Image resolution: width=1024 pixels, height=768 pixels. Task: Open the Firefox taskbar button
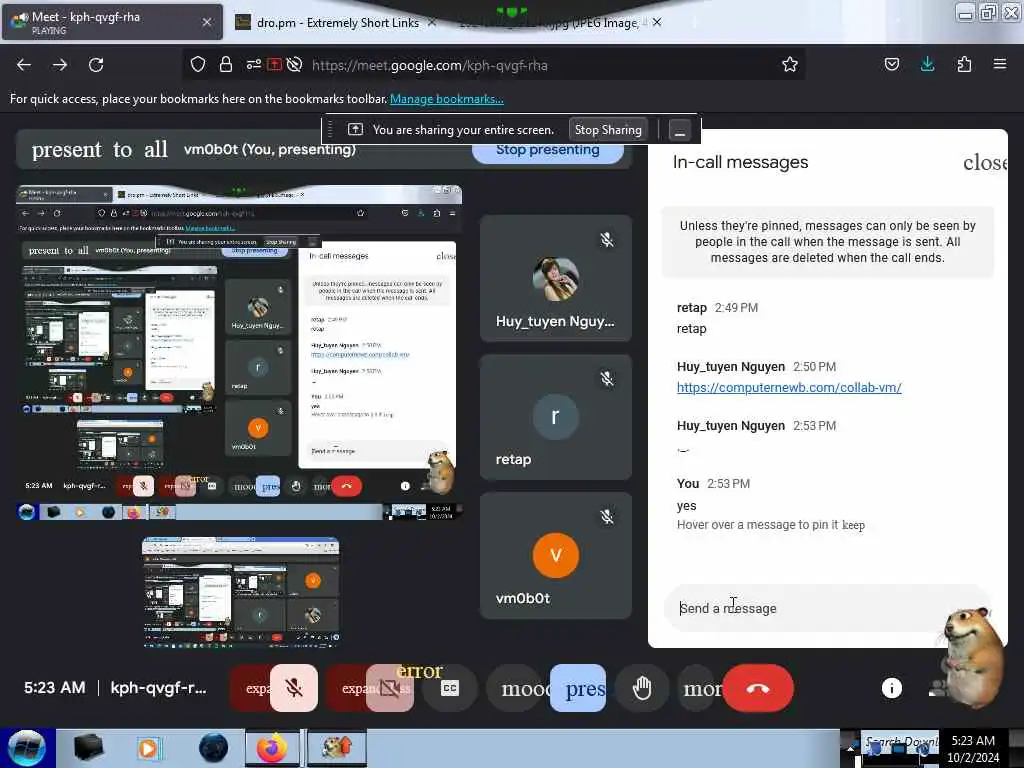pos(272,748)
